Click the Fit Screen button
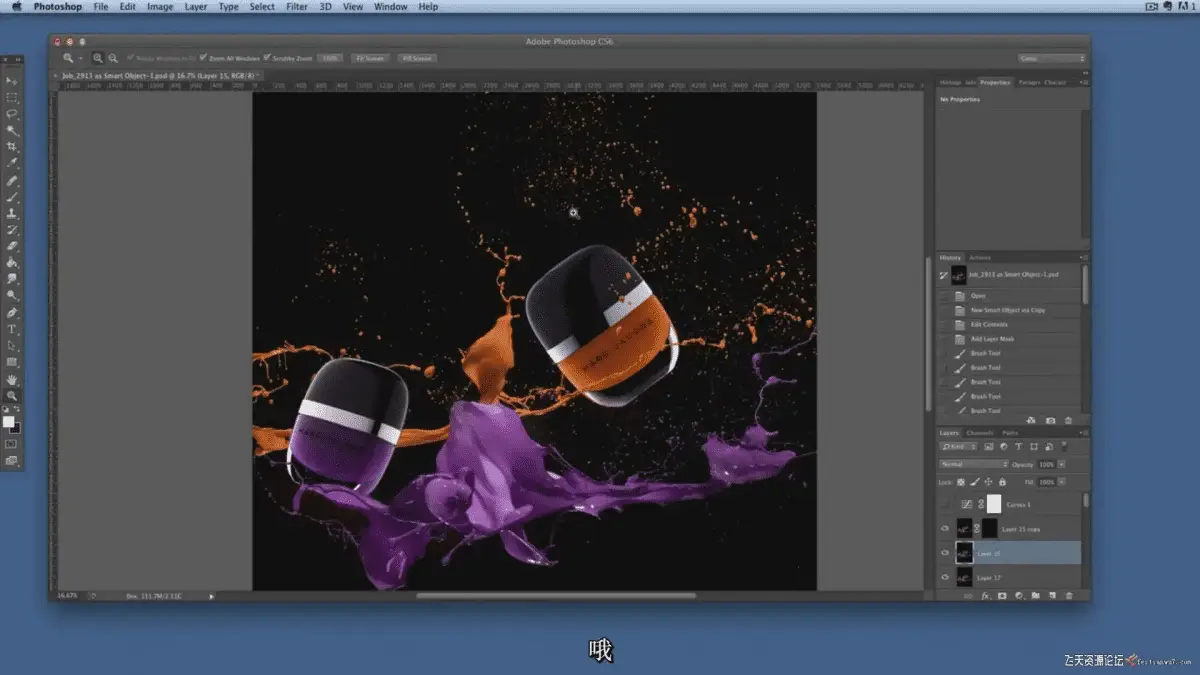 369,58
